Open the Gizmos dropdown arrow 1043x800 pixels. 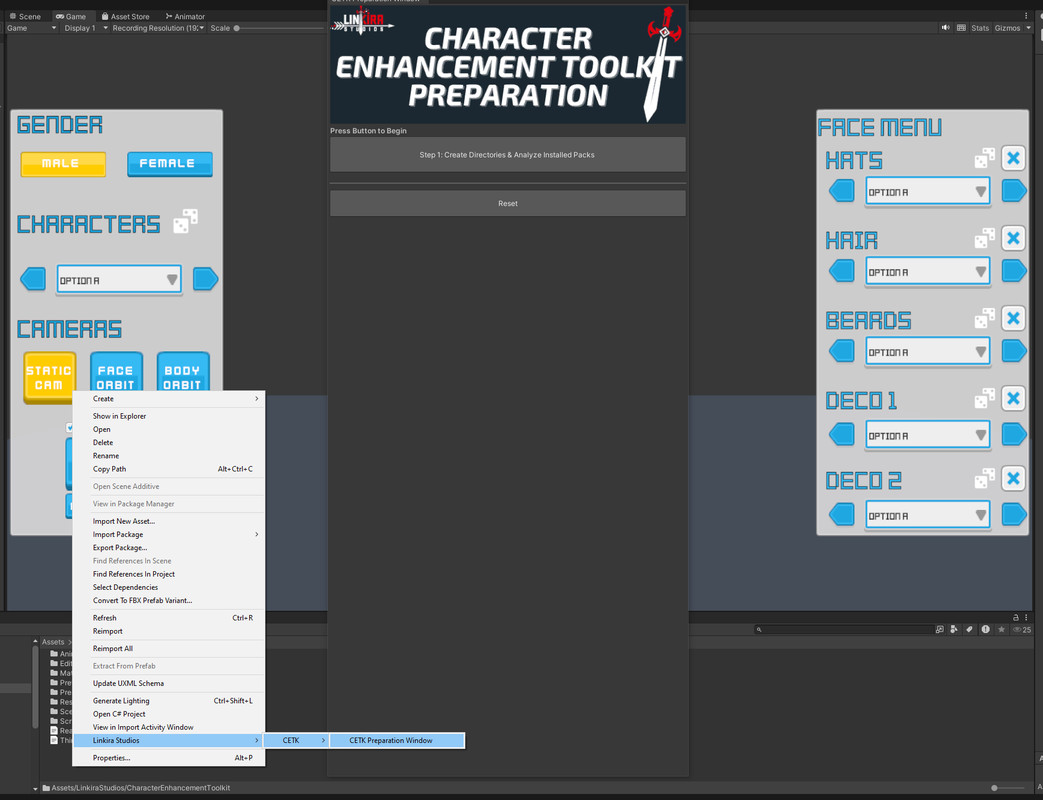coord(1028,28)
